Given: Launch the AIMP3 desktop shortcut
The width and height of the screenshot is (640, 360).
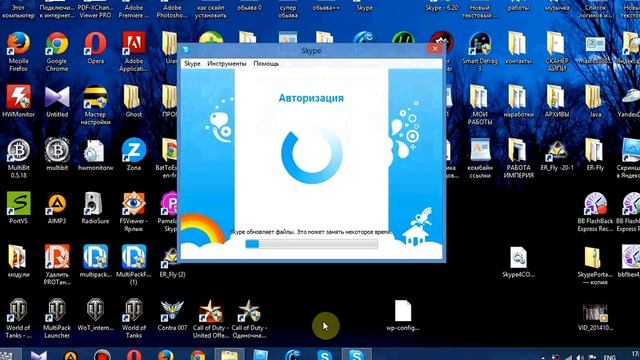Looking at the screenshot, I should 57,208.
